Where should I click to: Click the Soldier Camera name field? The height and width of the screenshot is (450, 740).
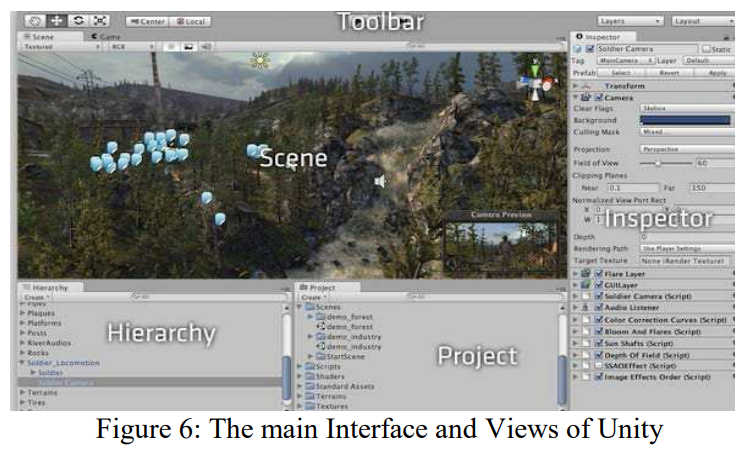(647, 49)
